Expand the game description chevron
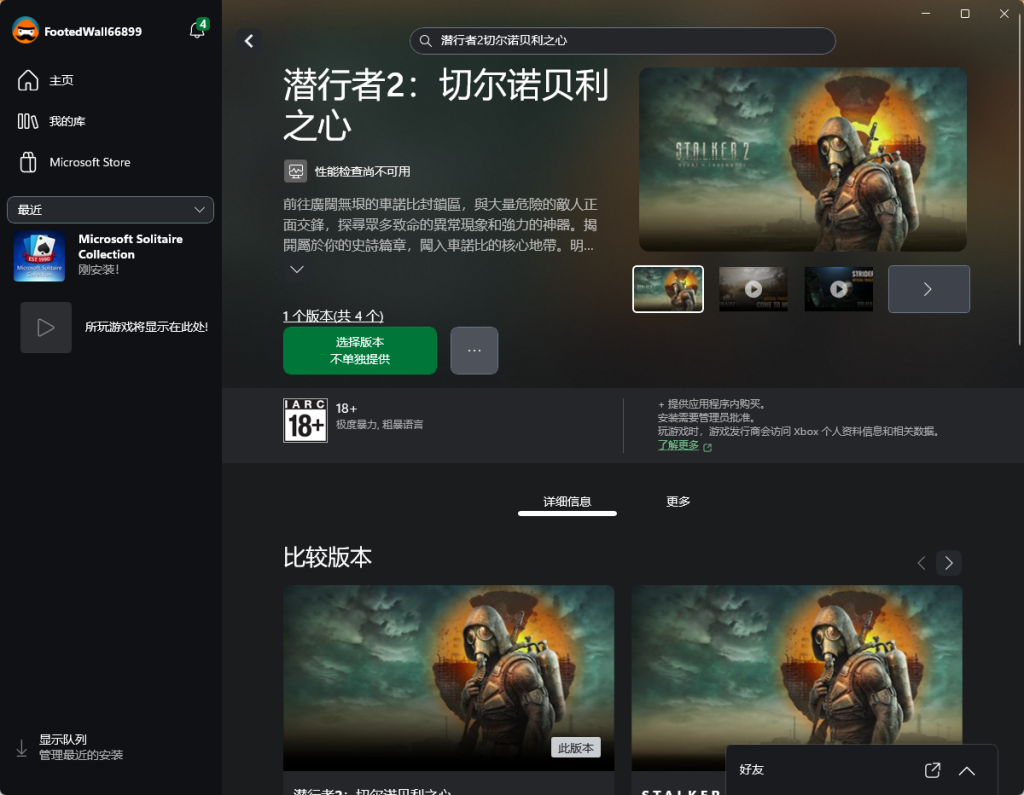Screen dimensions: 1024x795 coord(296,269)
